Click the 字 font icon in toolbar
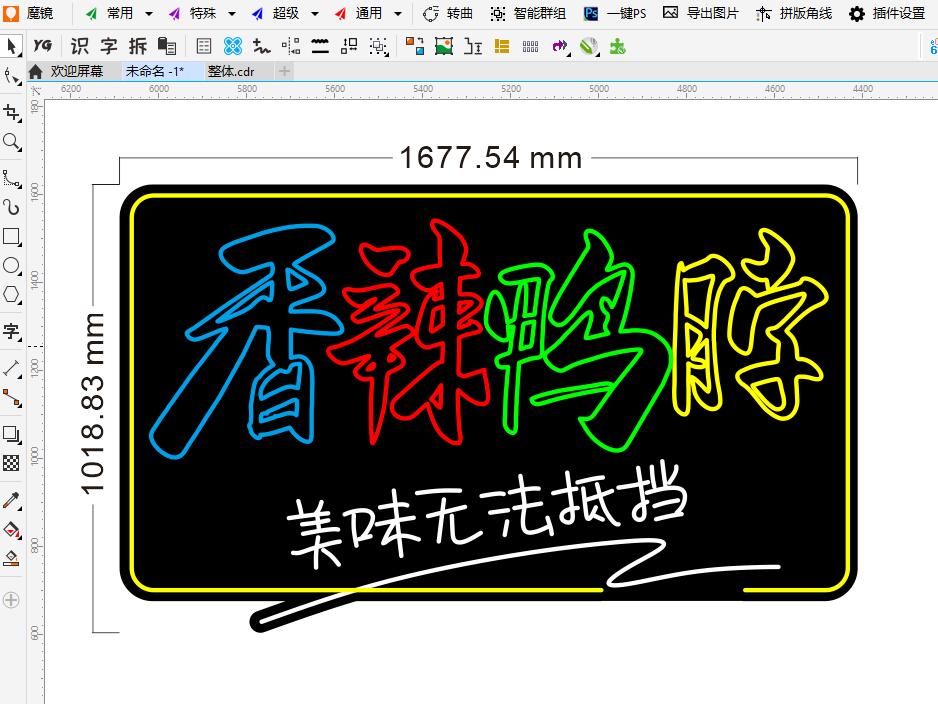Screen dimensions: 938x704 (108, 45)
